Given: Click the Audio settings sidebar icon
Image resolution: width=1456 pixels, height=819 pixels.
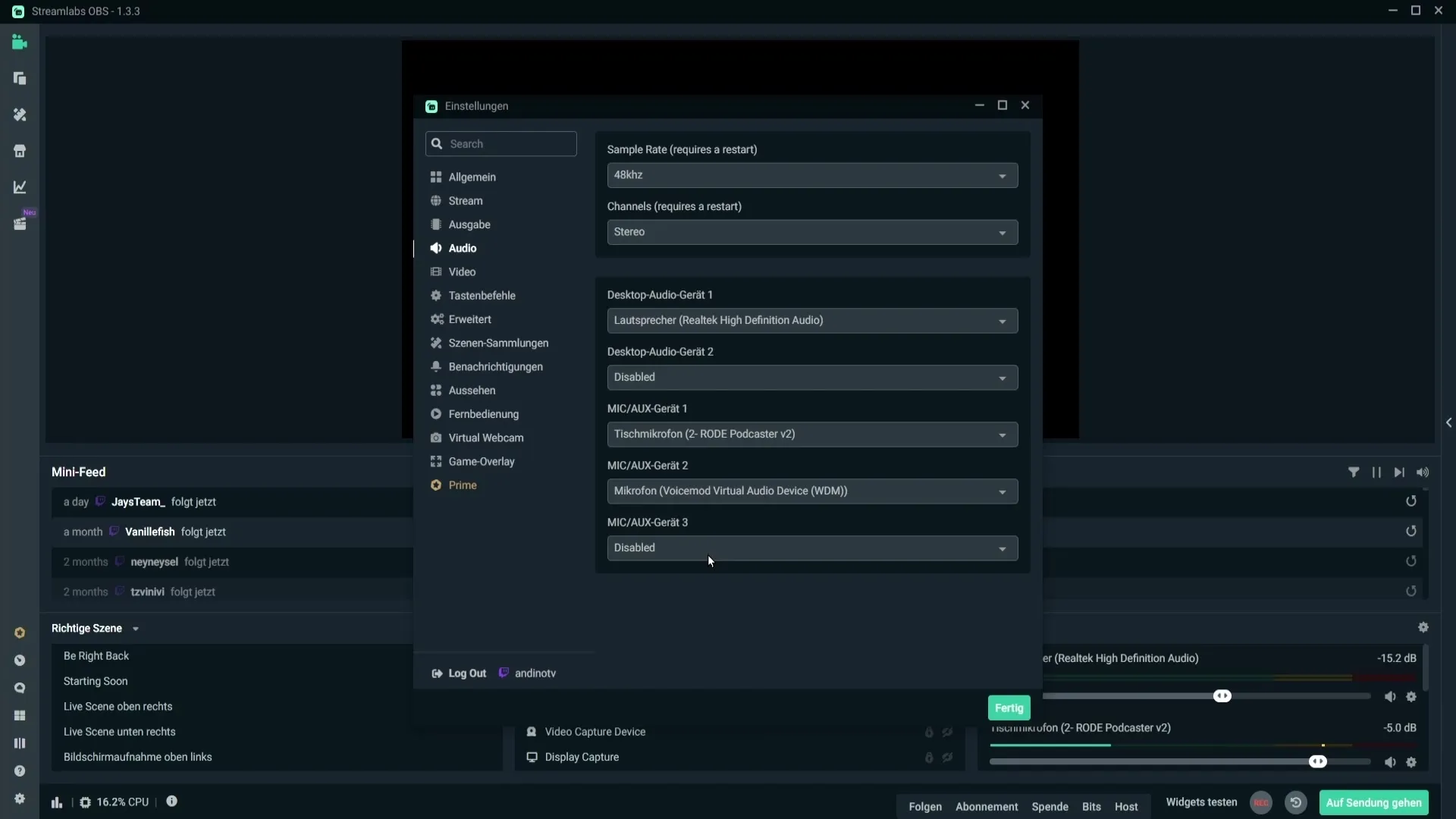Looking at the screenshot, I should point(436,248).
